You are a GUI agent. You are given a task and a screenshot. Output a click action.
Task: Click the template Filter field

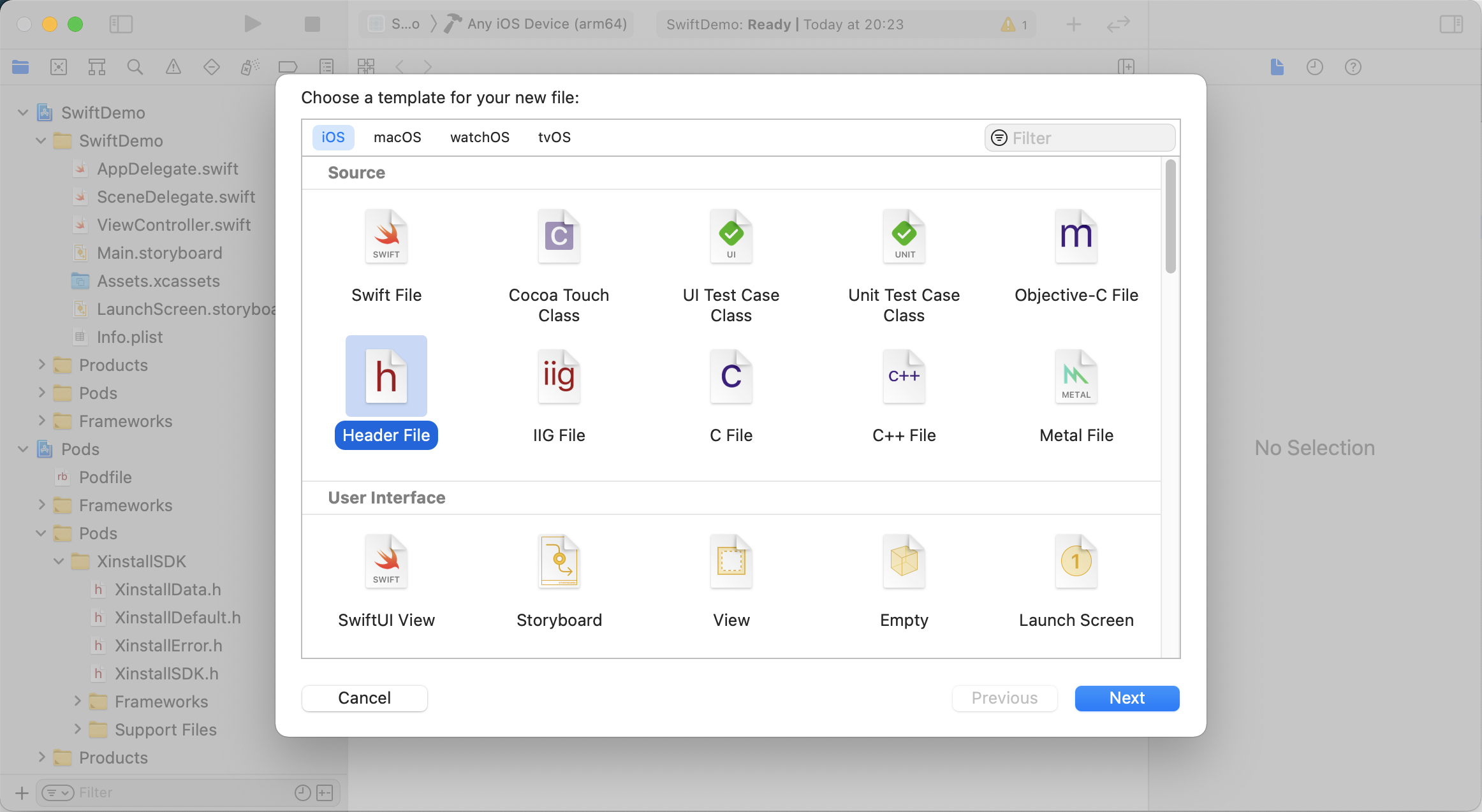1080,138
